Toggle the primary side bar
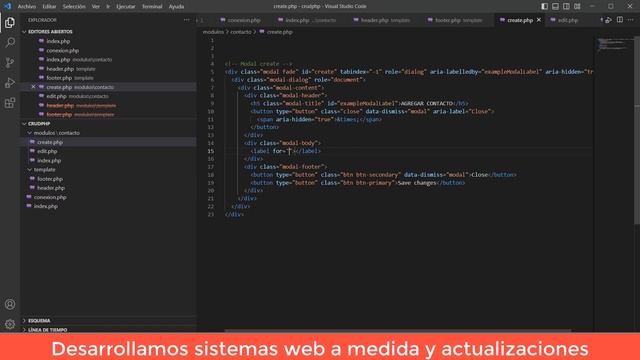 pos(544,6)
